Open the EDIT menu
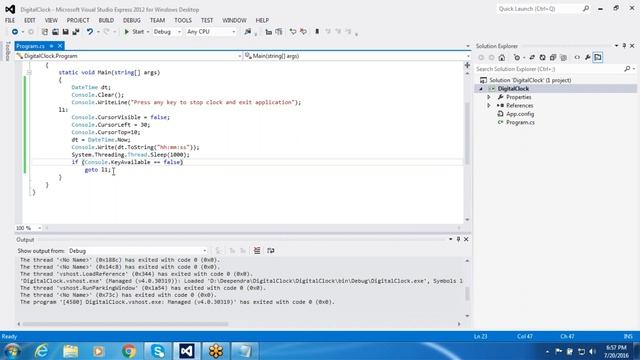The image size is (640, 360). click(x=29, y=20)
